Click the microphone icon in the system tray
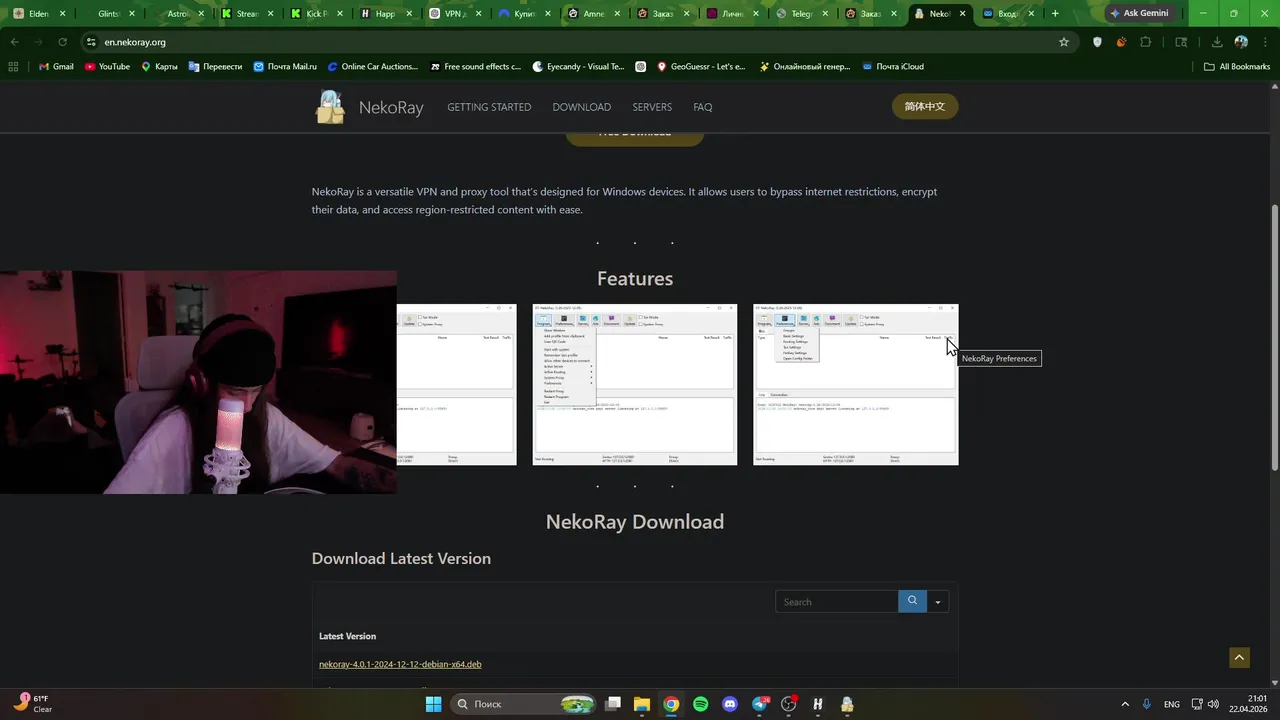The width and height of the screenshot is (1280, 720). pos(1147,704)
